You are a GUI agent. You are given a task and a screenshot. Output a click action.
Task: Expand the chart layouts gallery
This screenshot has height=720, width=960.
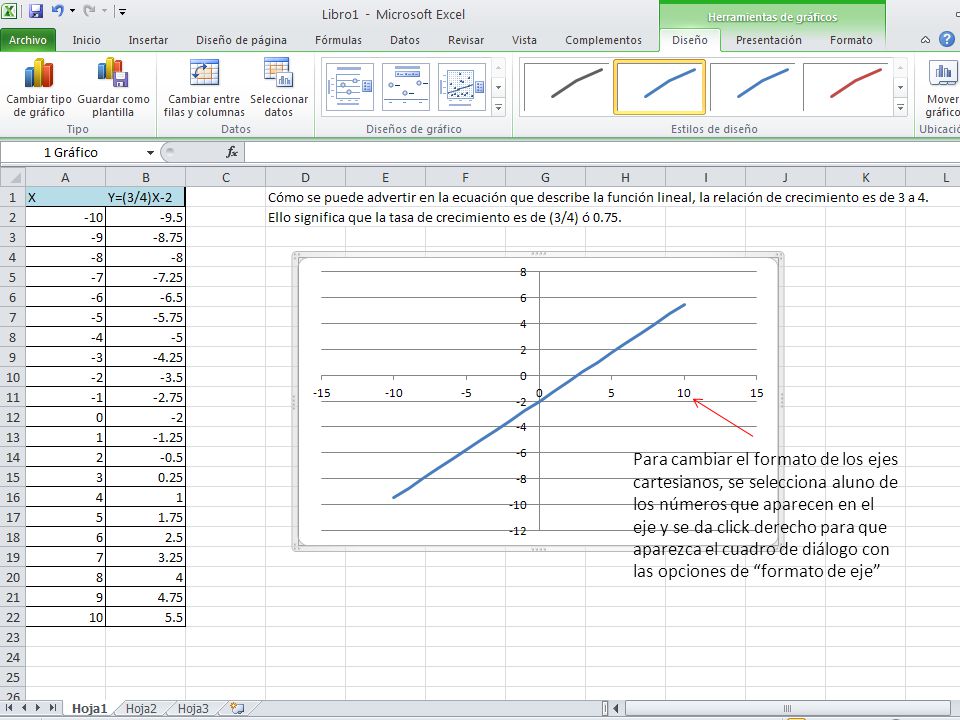[x=498, y=108]
